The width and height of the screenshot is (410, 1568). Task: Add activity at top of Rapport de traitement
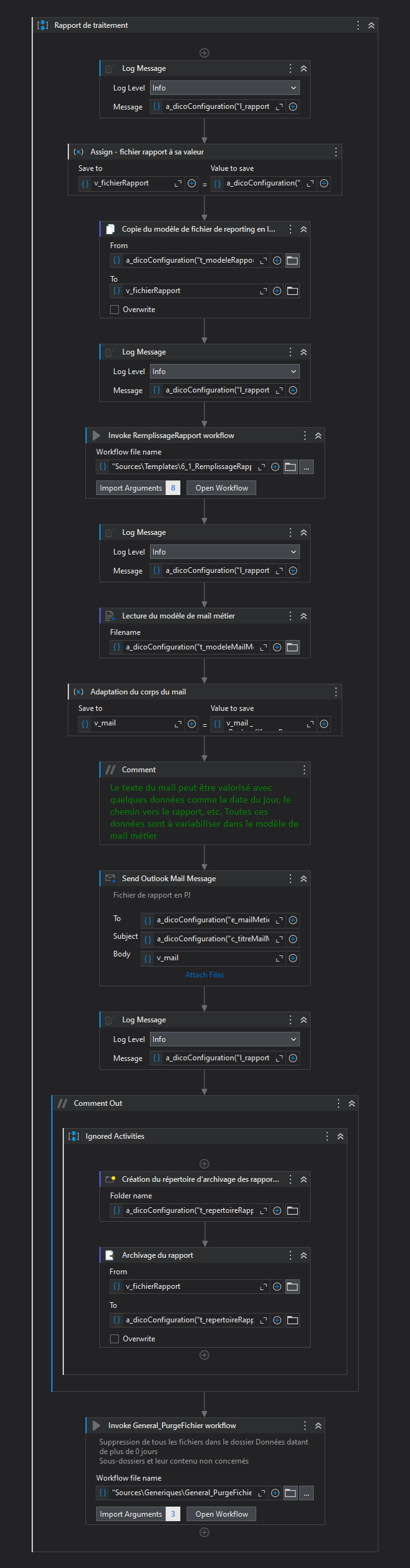204,53
